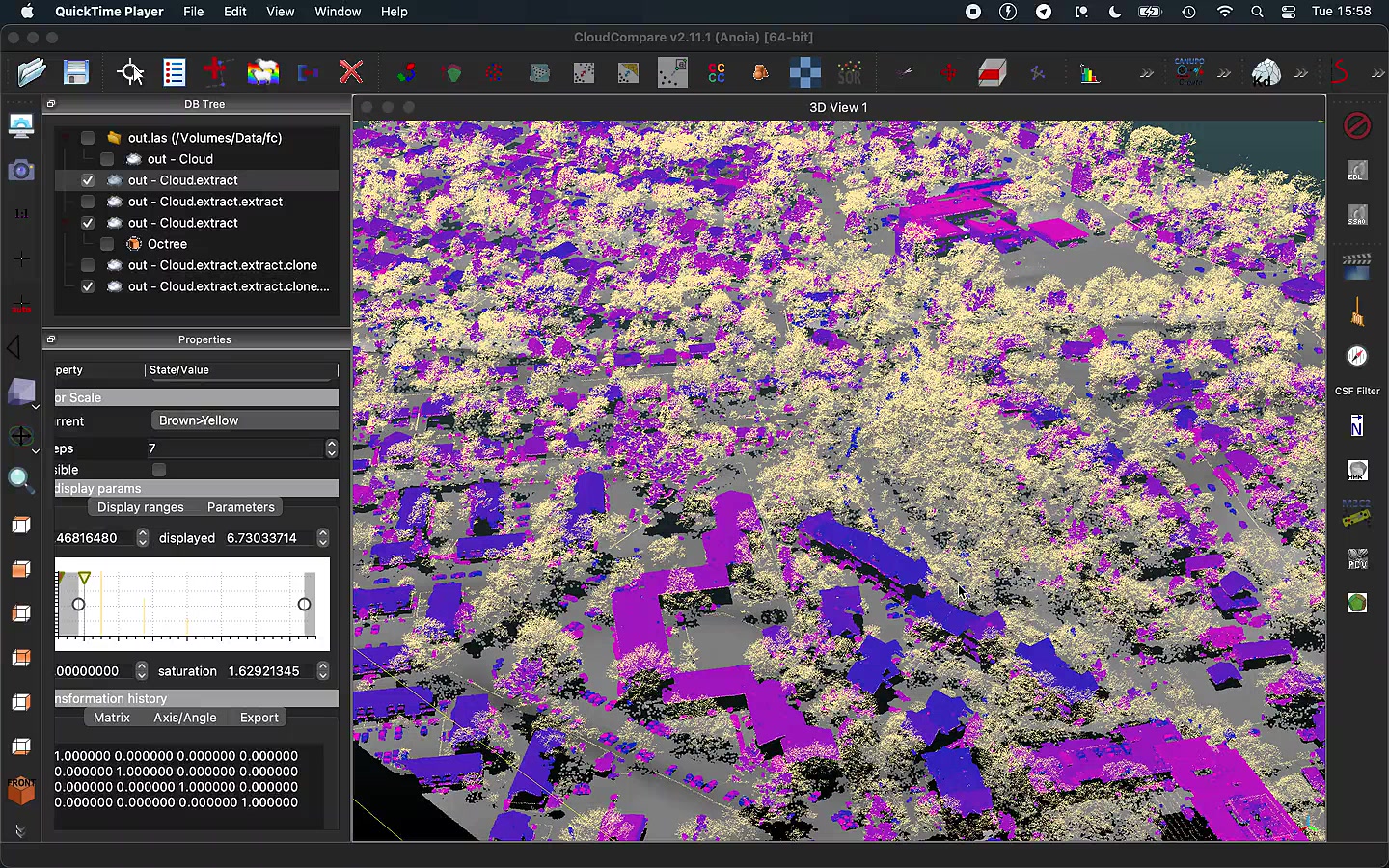Open the Window menu
This screenshot has height=868, width=1389.
pyautogui.click(x=337, y=12)
